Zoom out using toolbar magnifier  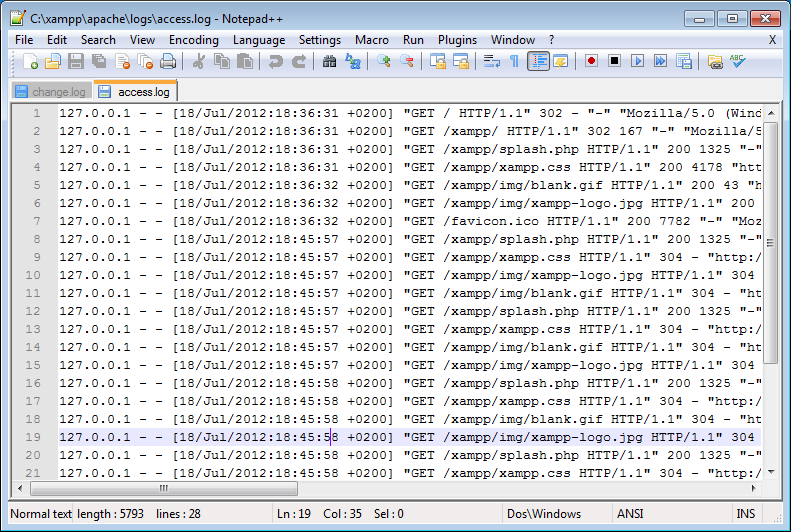point(407,62)
